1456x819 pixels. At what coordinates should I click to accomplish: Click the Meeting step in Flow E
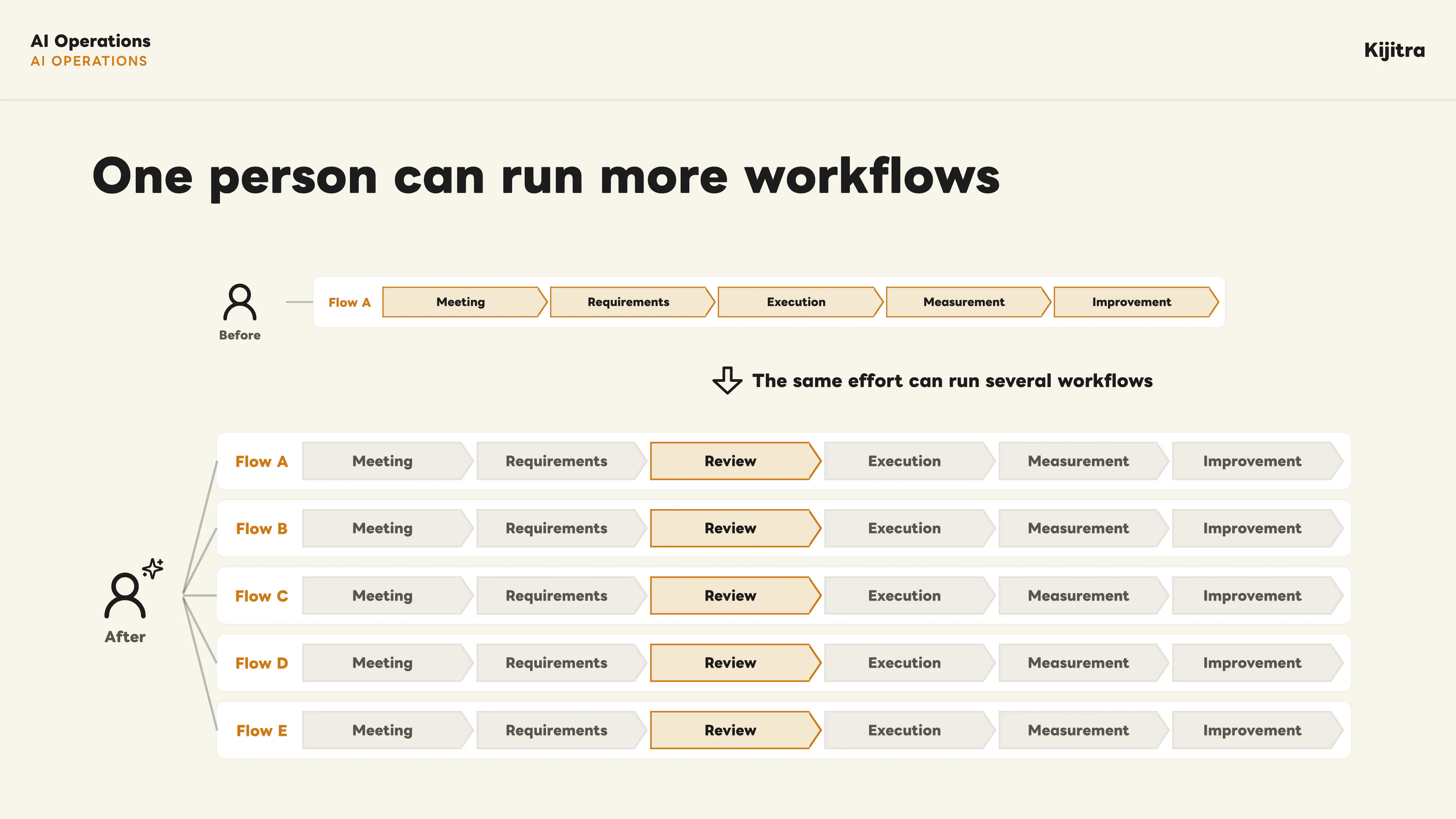point(388,730)
